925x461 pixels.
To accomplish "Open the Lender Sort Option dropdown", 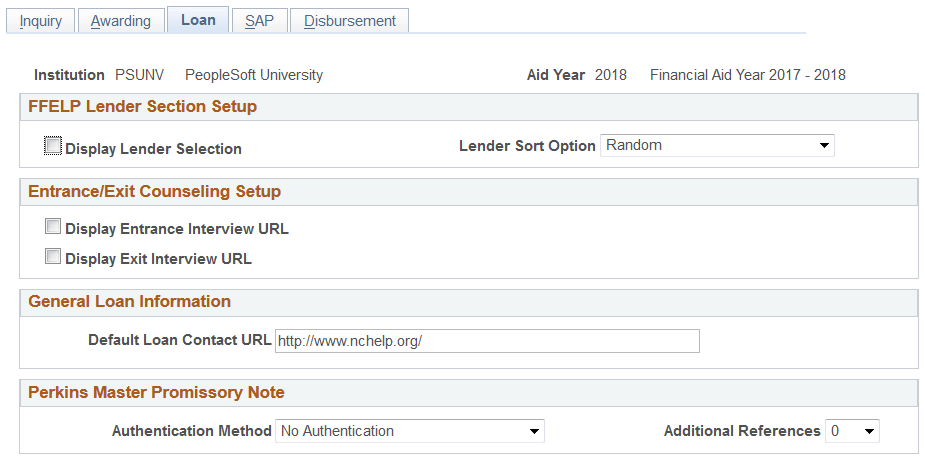I will [717, 146].
